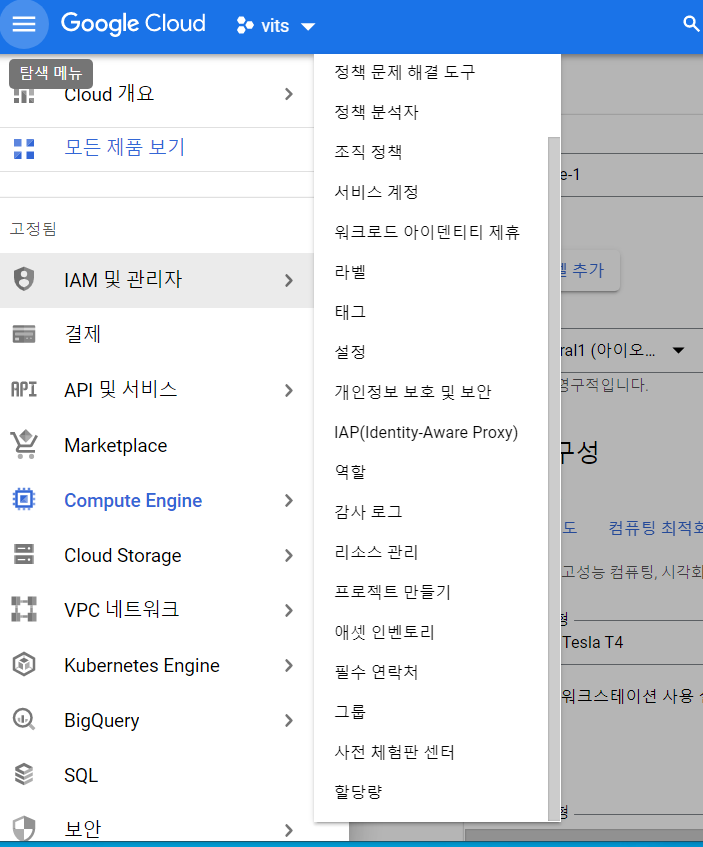Choose 라벨 in the IAM submenu
This screenshot has width=703, height=847.
(350, 272)
